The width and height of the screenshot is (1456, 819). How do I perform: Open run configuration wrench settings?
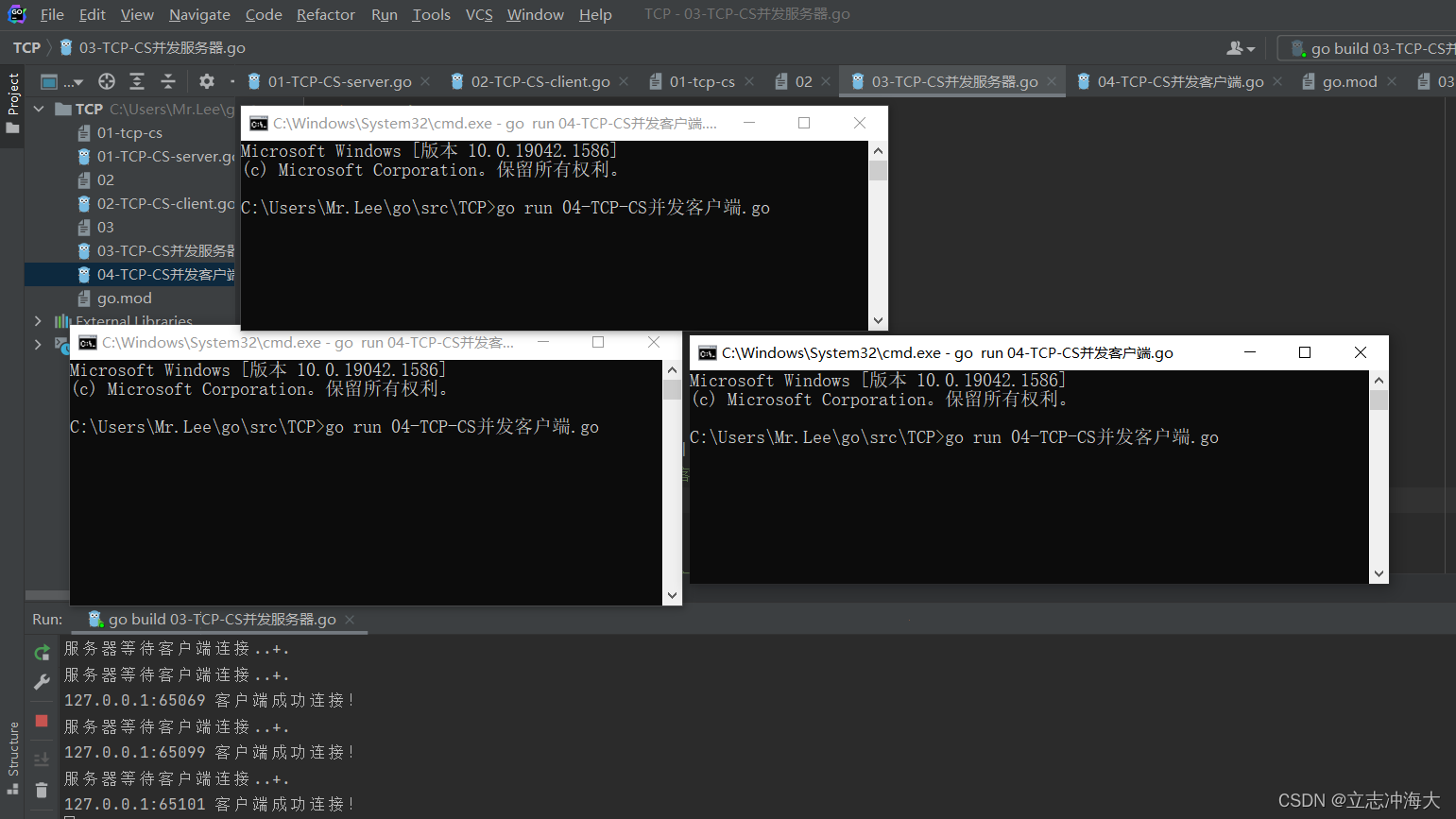tap(42, 682)
